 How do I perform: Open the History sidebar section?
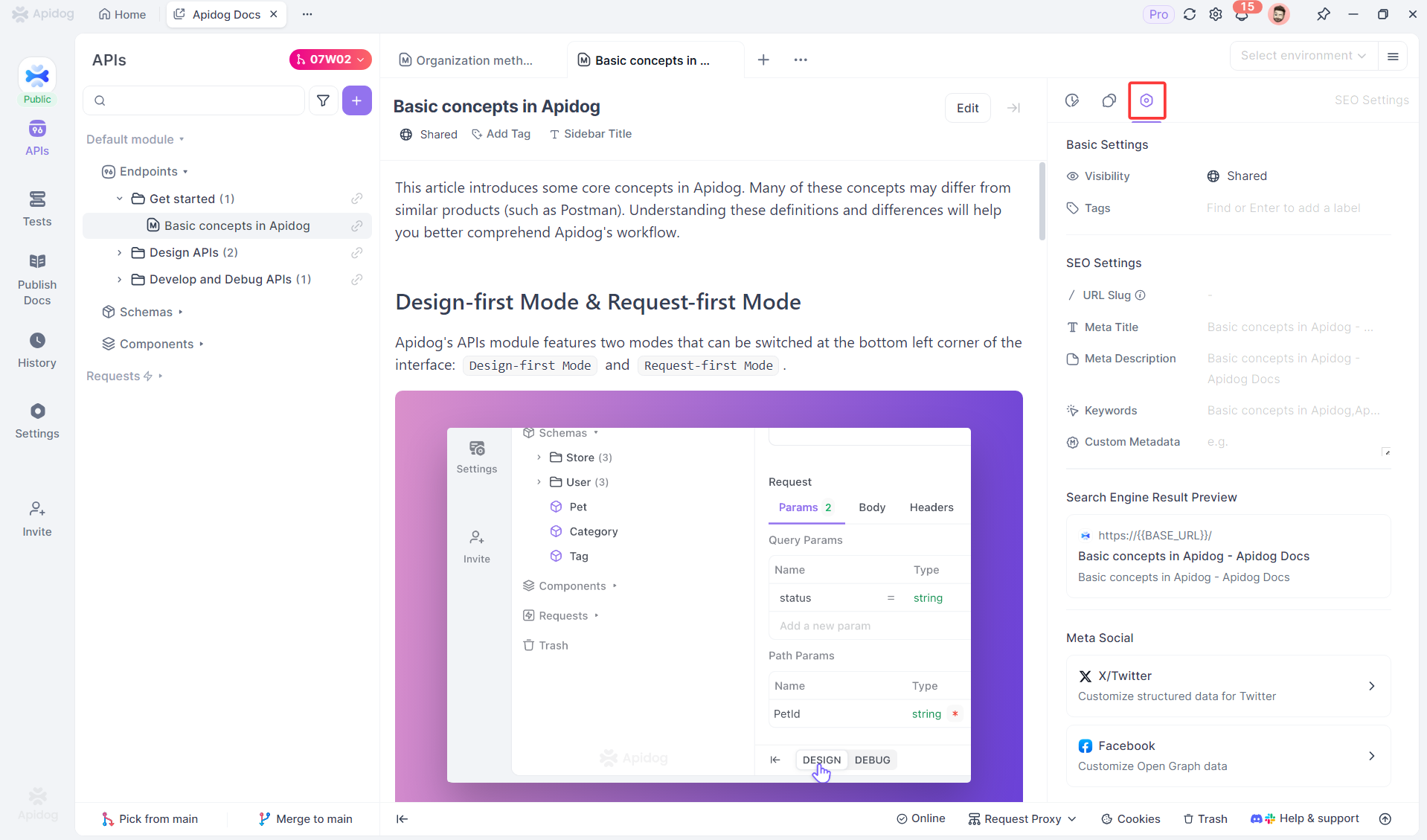[37, 350]
